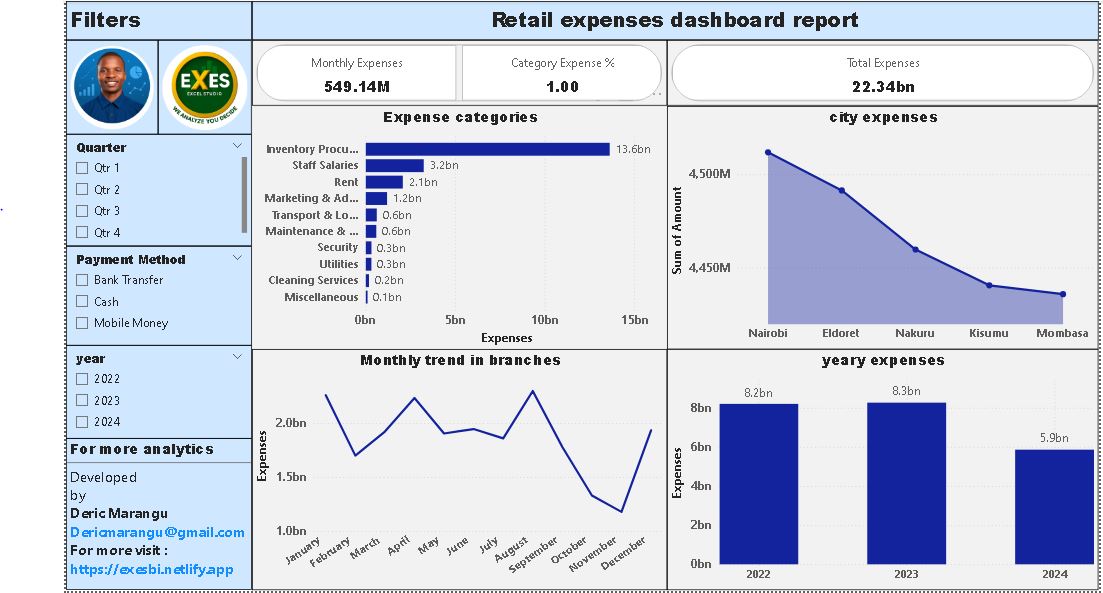Select the Inventory Procurement expense bar
This screenshot has height=593, width=1103.
click(x=490, y=148)
